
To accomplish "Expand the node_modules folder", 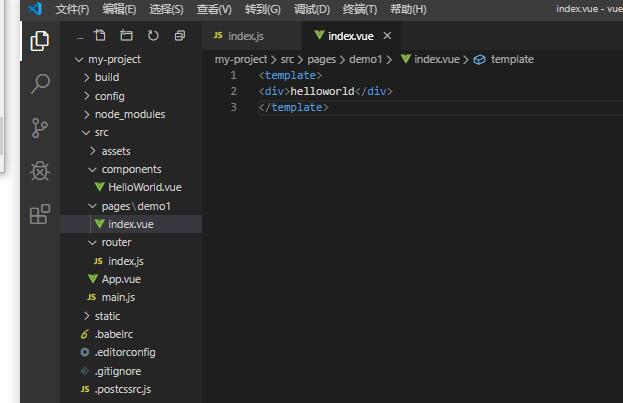I will click(x=86, y=114).
